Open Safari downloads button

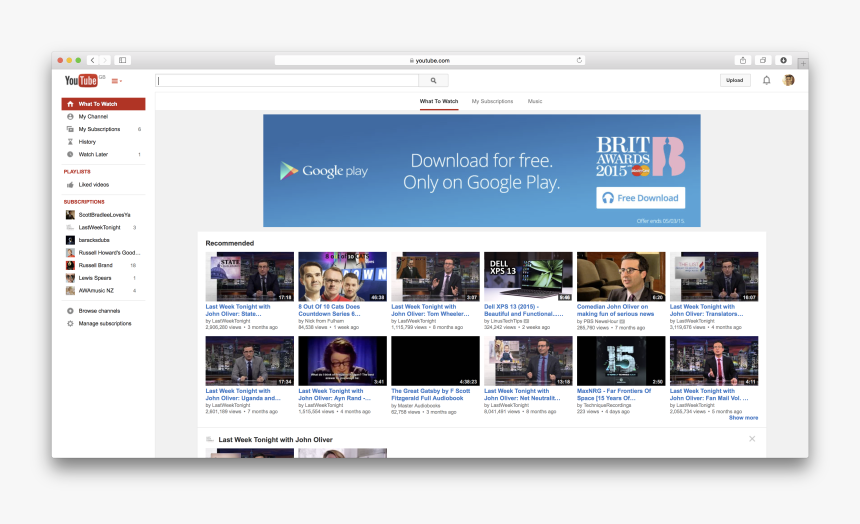[783, 60]
